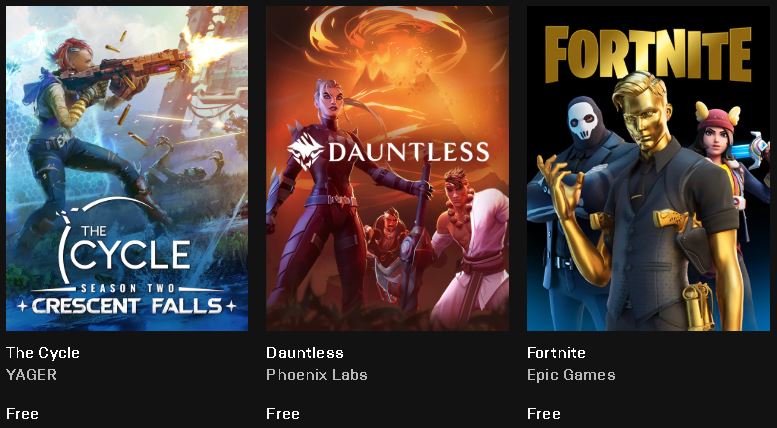Screen dimensions: 777x428
Task: Open the Dauntless game cover thumbnail
Action: [x=388, y=168]
